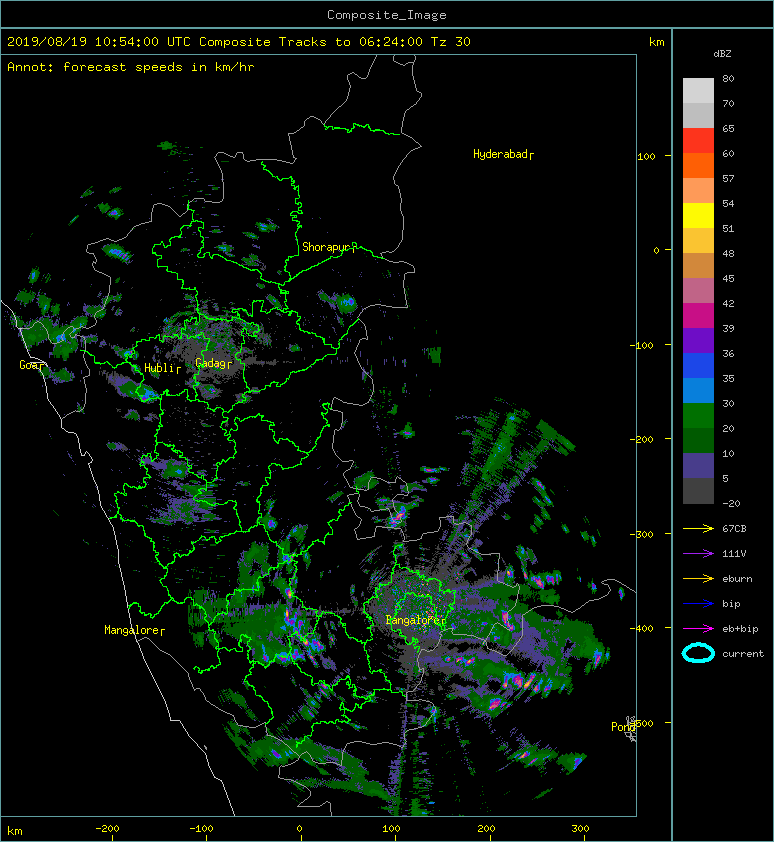The image size is (774, 842).
Task: Click the -400 tick on vertical km axis
Action: point(642,628)
